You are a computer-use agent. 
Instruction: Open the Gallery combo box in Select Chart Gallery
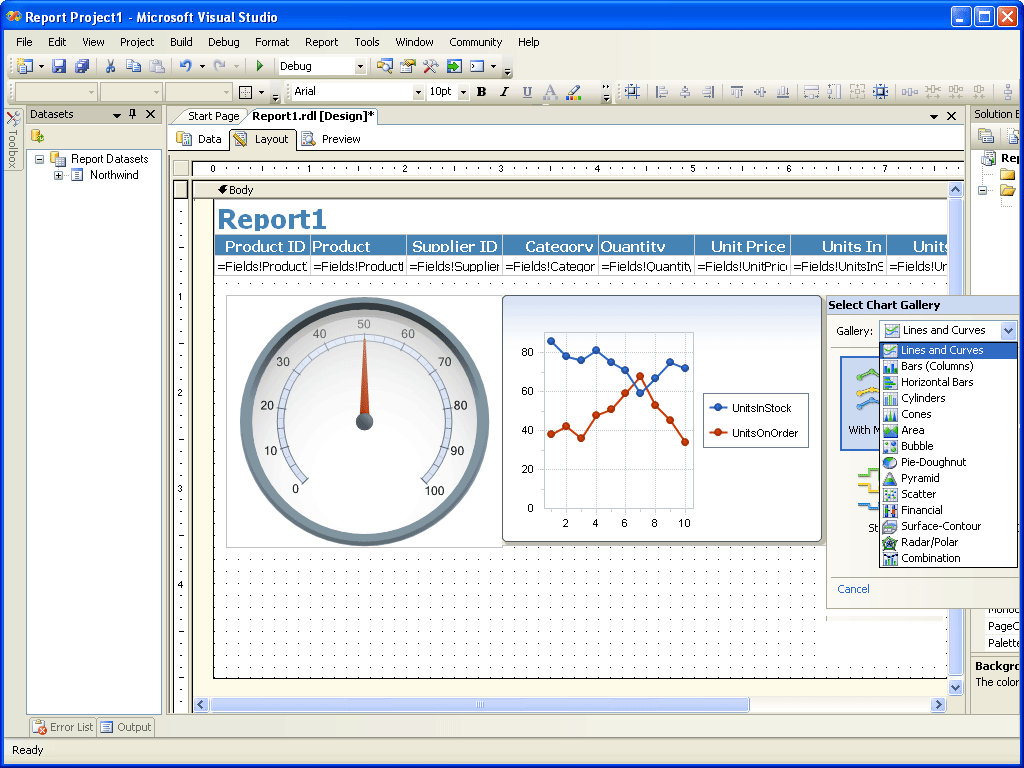tap(948, 330)
